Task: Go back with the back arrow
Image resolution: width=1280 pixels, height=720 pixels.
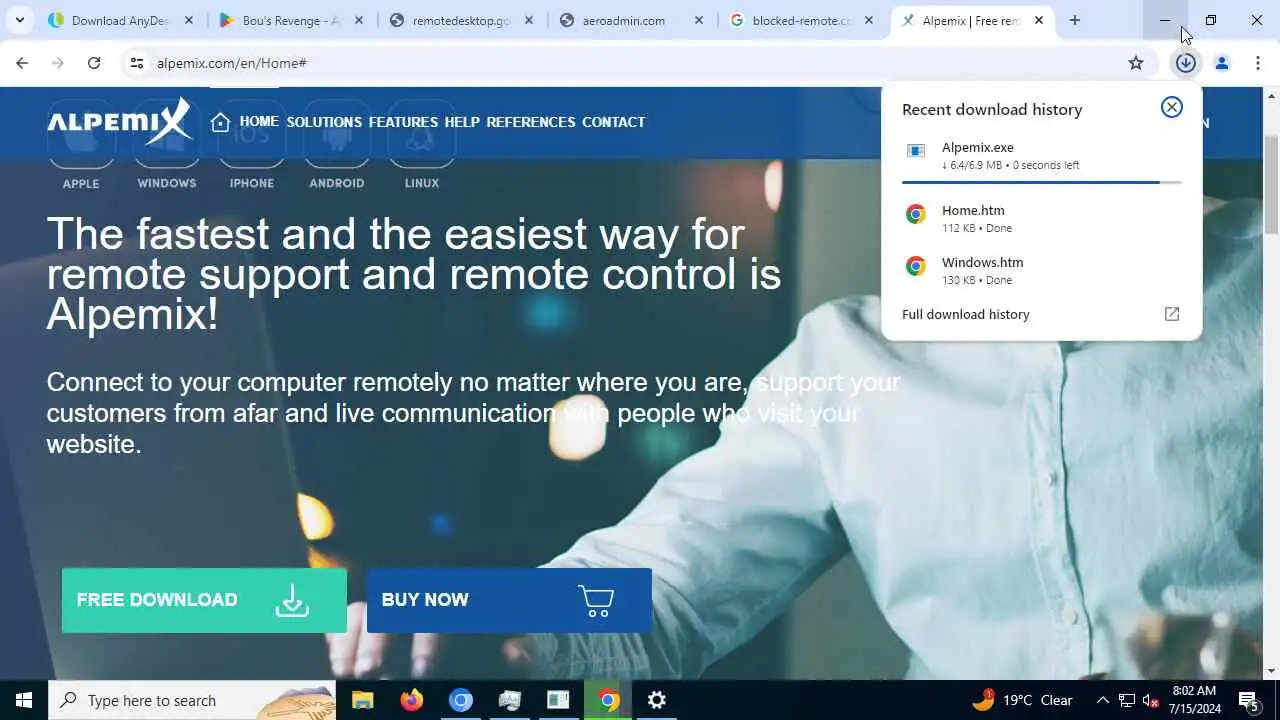Action: (22, 63)
